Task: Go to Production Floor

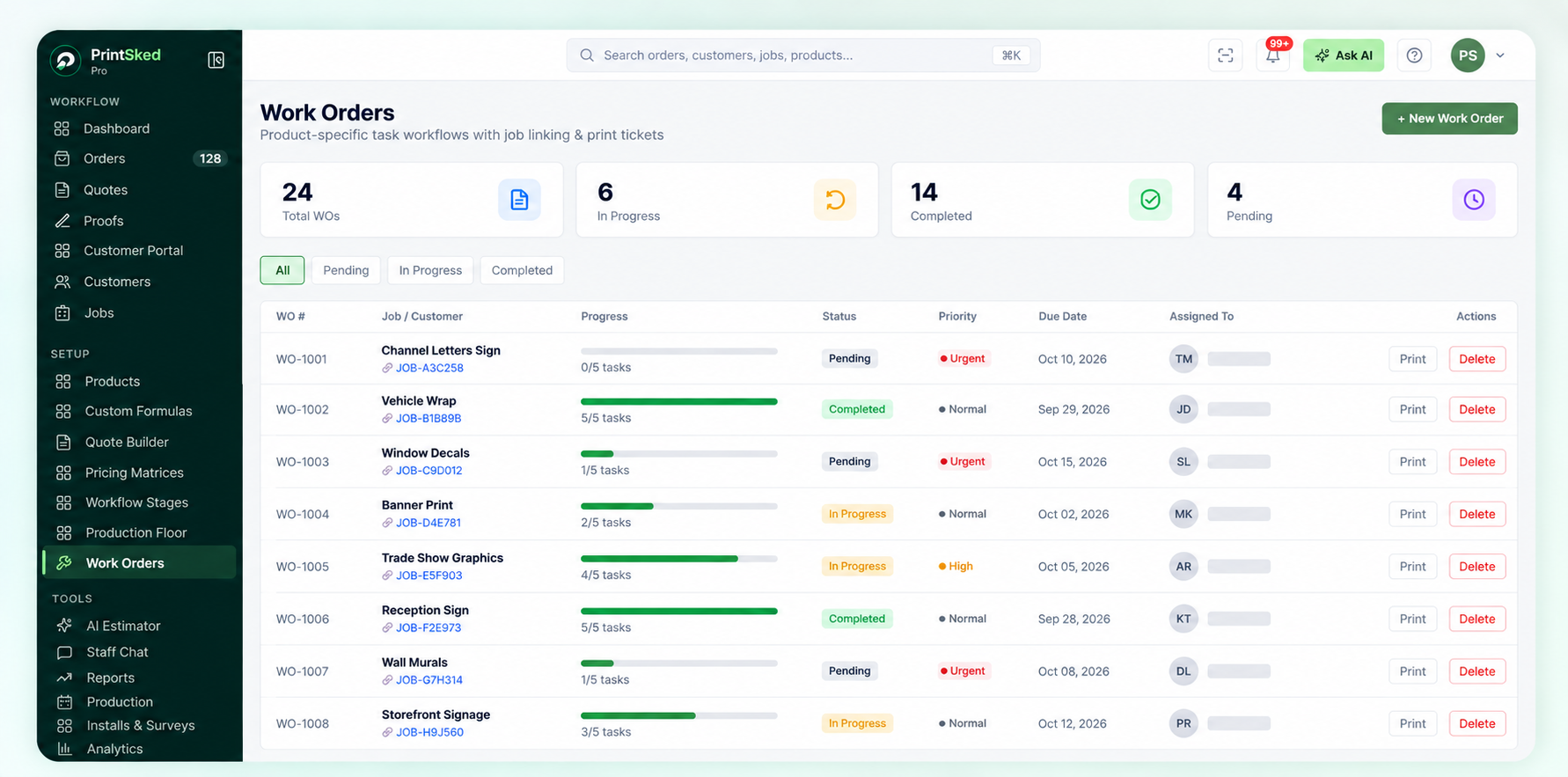Action: click(138, 532)
